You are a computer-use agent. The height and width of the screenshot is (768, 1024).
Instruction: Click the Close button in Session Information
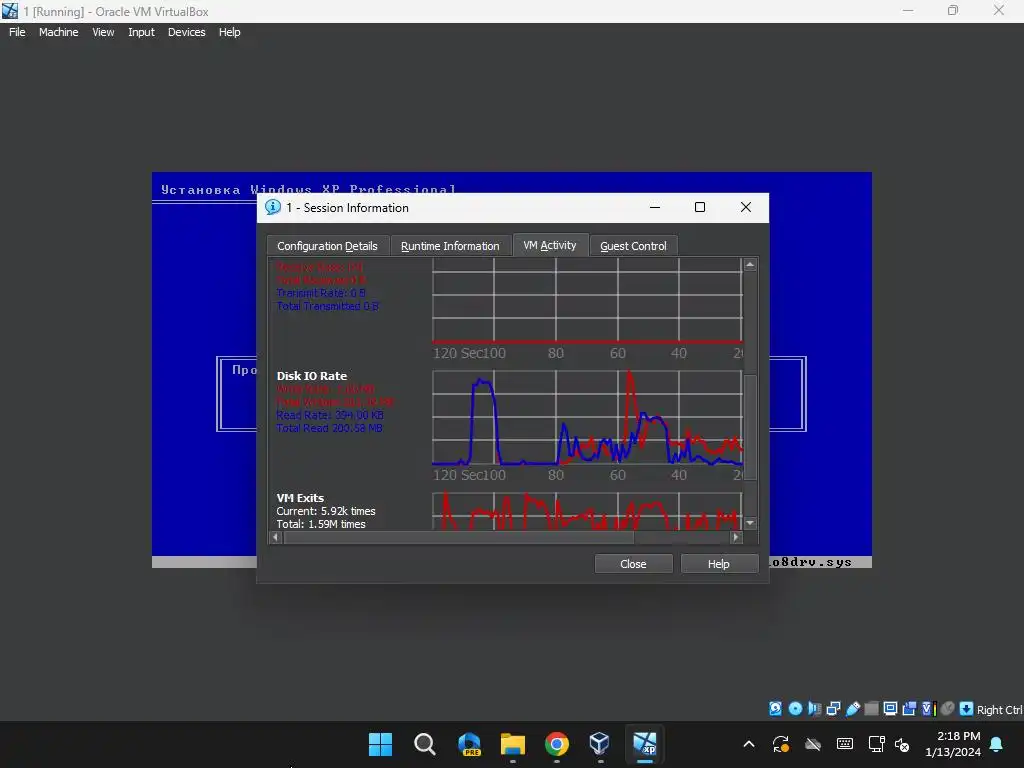[x=633, y=564]
